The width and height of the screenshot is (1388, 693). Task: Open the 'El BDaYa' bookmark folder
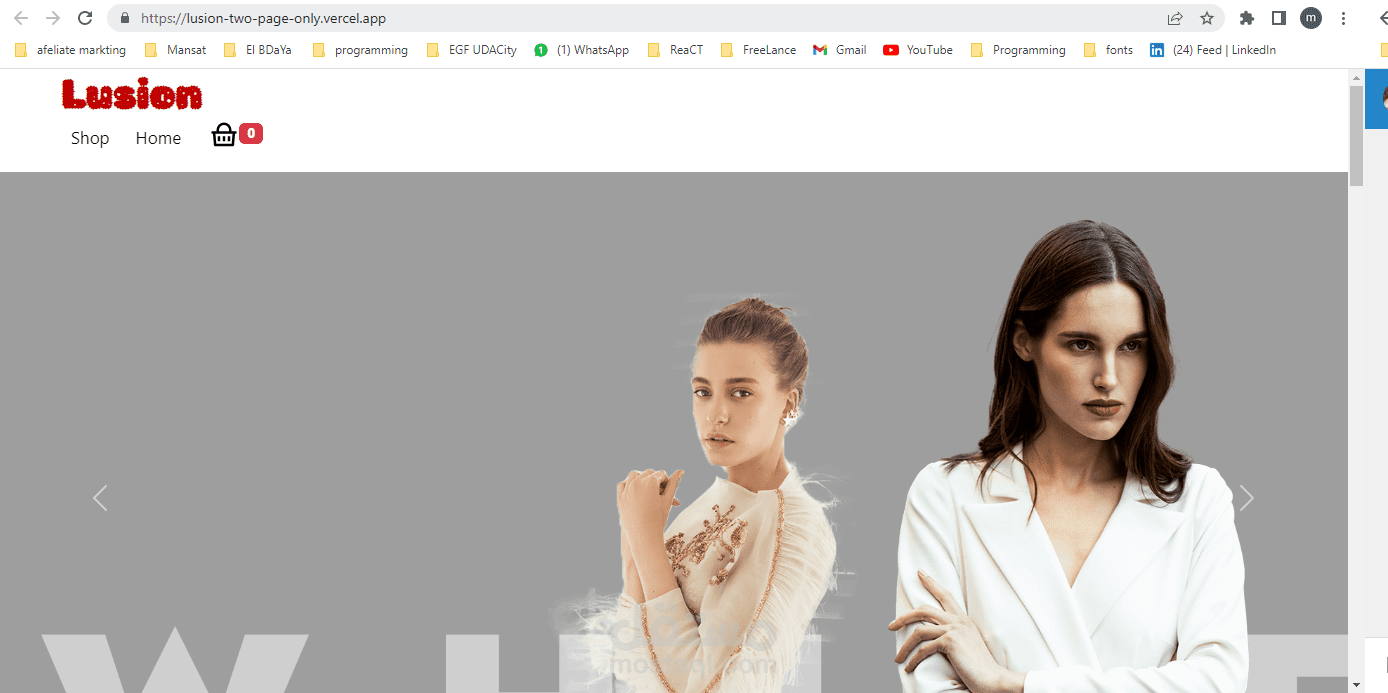pos(257,50)
